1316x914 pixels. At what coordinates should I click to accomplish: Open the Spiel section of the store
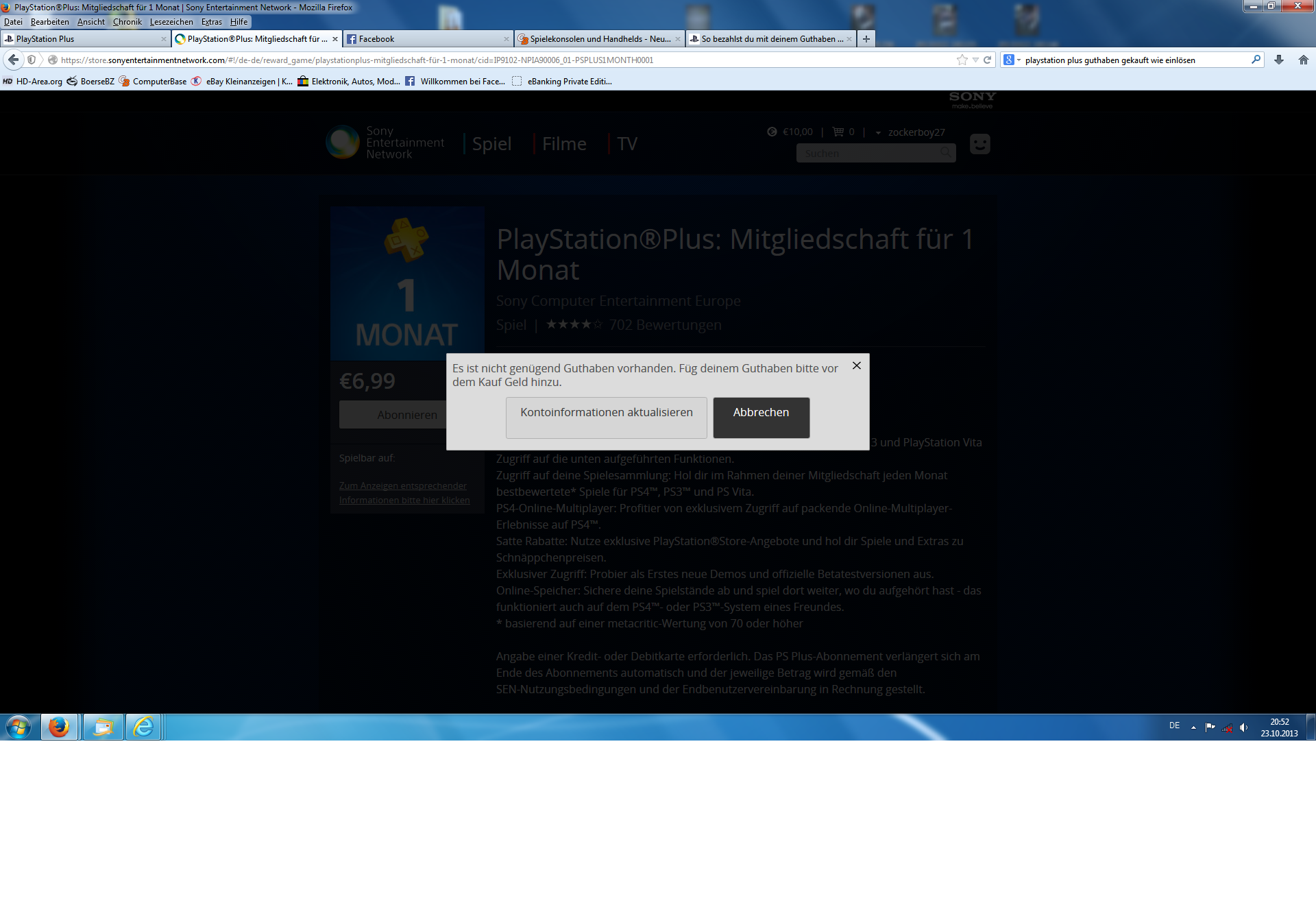491,144
